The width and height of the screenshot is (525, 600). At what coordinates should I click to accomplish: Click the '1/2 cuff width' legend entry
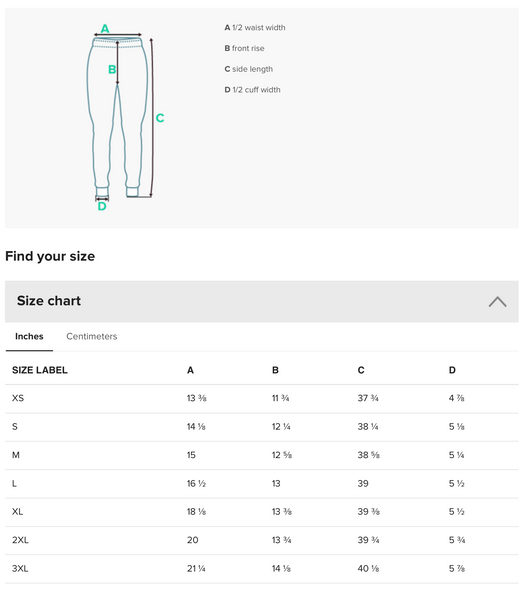click(x=256, y=90)
